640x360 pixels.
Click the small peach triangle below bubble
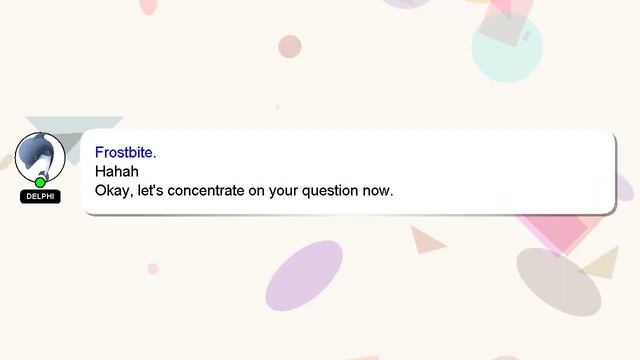[425, 241]
